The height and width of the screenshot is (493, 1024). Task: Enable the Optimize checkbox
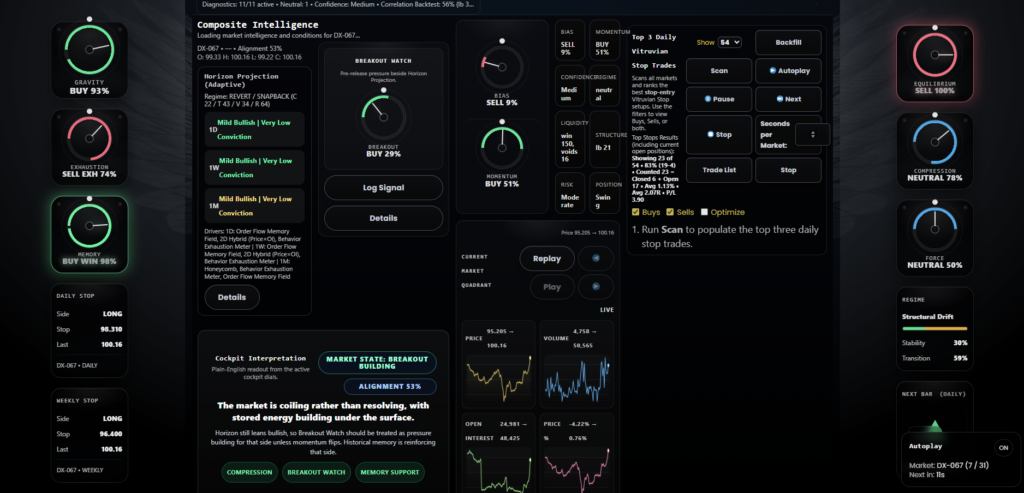[x=705, y=212]
